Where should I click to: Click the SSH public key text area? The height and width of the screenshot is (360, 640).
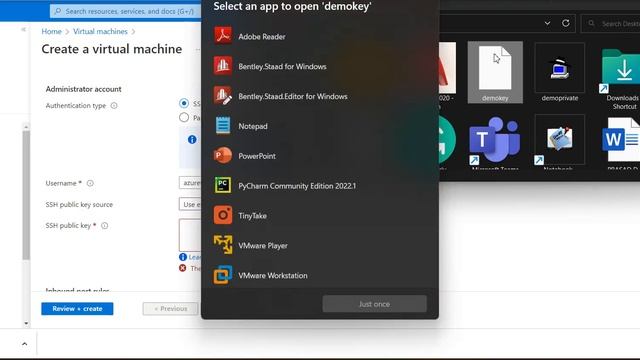tap(190, 235)
